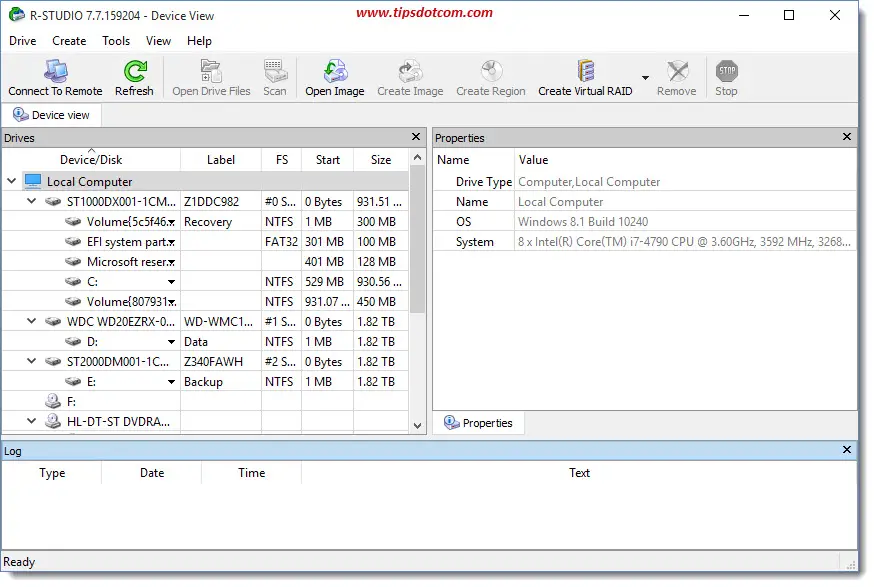The height and width of the screenshot is (587, 874).
Task: Sort drives by Label column header
Action: [x=221, y=159]
